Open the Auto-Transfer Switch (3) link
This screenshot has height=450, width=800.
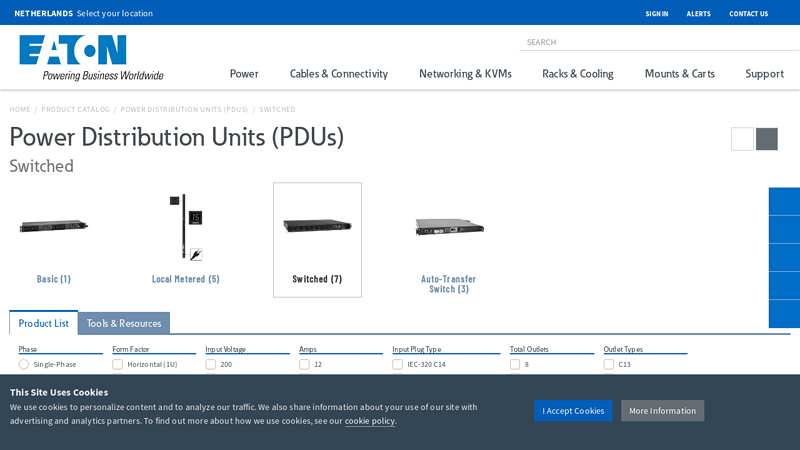tap(448, 284)
